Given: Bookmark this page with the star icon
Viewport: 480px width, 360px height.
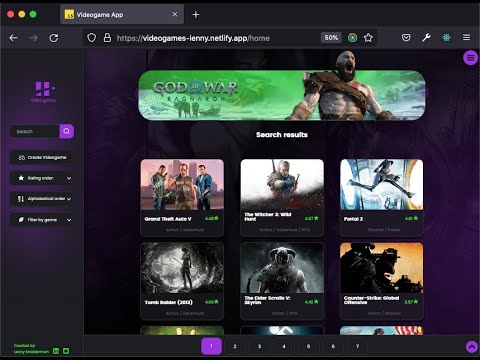Looking at the screenshot, I should pyautogui.click(x=368, y=38).
